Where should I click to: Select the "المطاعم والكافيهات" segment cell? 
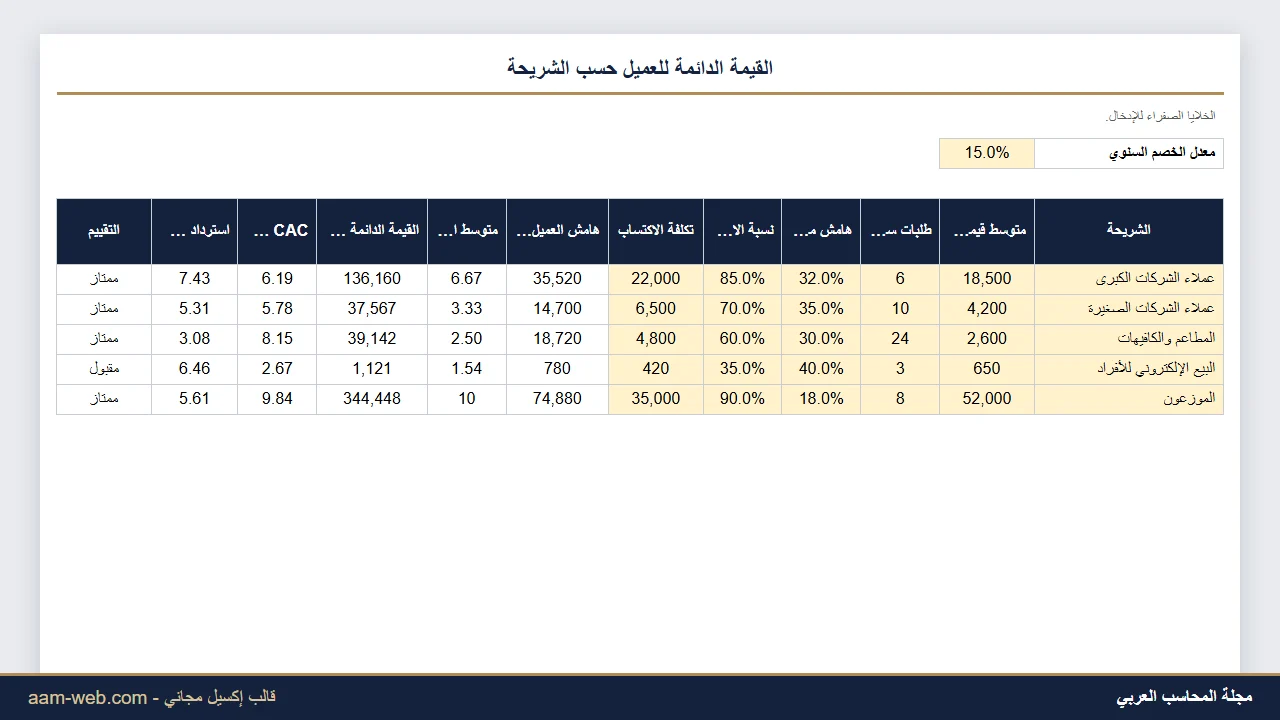point(1129,339)
